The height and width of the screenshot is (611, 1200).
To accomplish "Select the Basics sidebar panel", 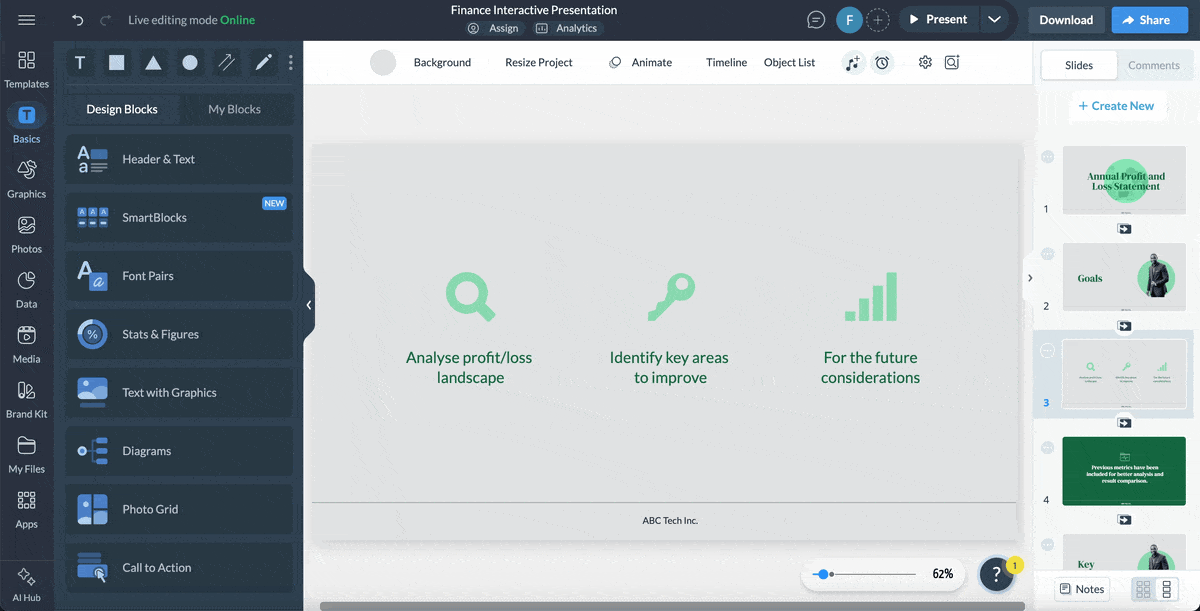I will tap(27, 124).
